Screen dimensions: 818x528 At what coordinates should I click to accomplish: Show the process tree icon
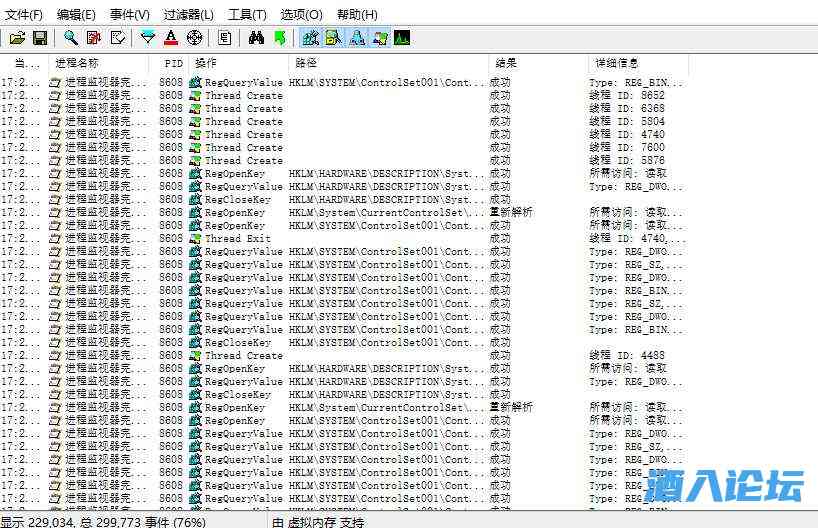(225, 38)
